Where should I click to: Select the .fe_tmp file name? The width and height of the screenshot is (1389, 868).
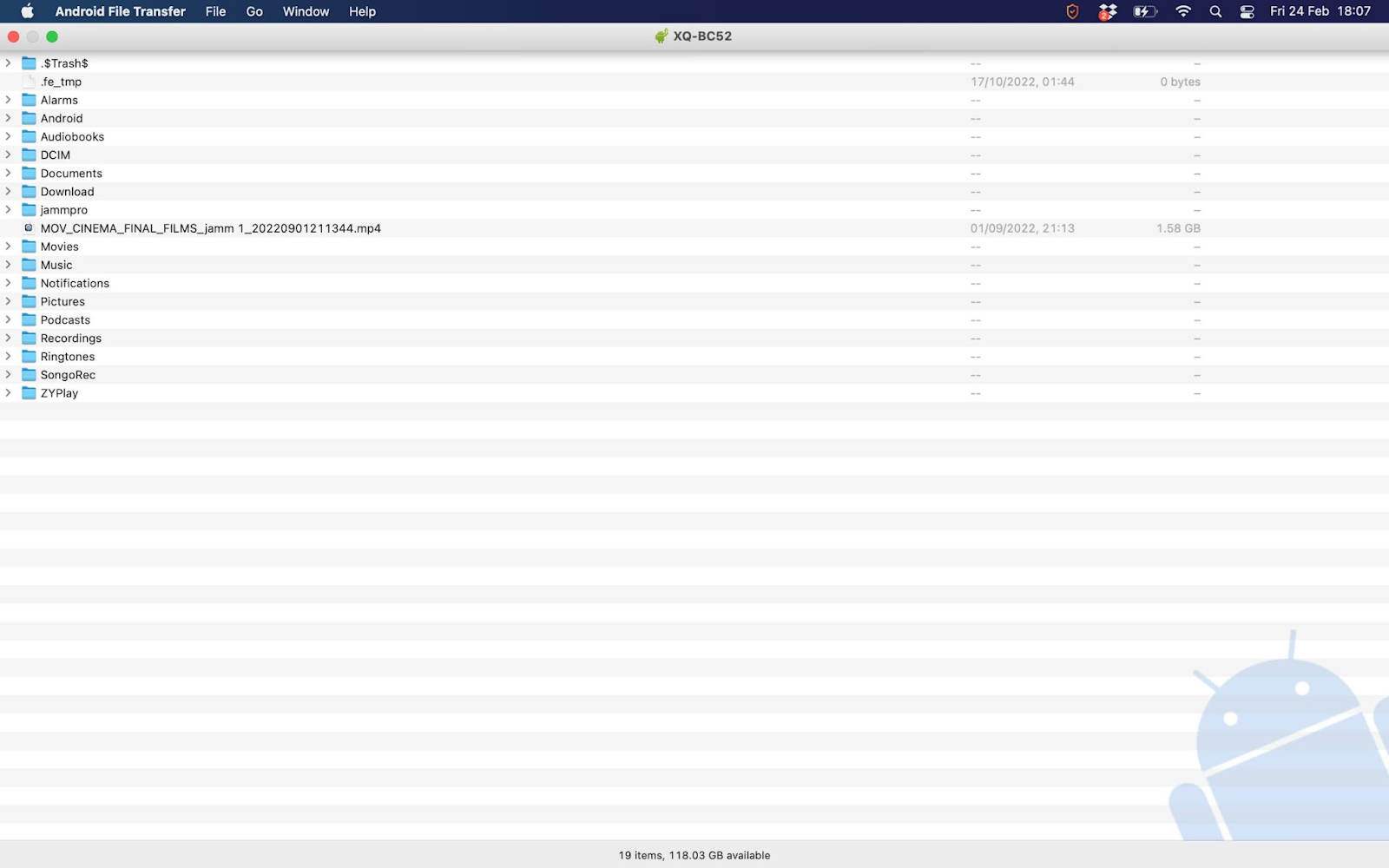coord(61,82)
